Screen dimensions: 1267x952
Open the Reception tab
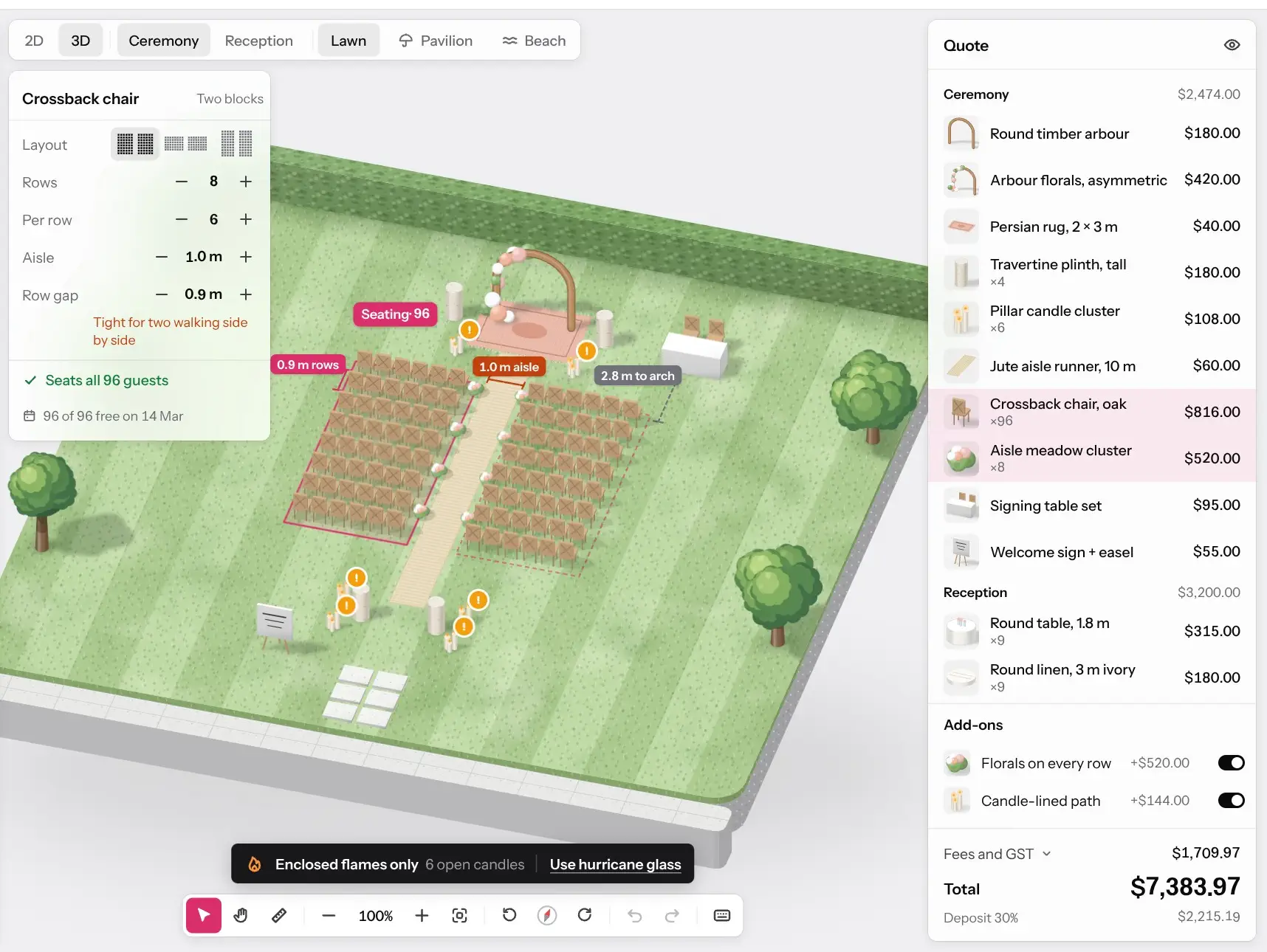pyautogui.click(x=259, y=41)
